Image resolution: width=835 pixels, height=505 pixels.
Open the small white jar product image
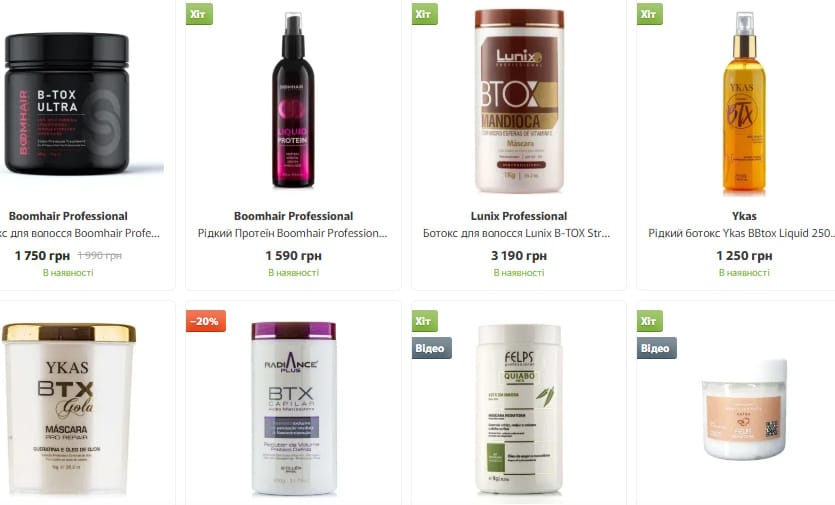(744, 409)
